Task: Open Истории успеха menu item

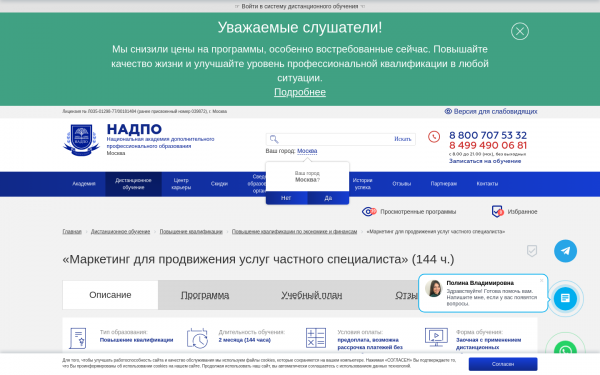Action: 362,184
